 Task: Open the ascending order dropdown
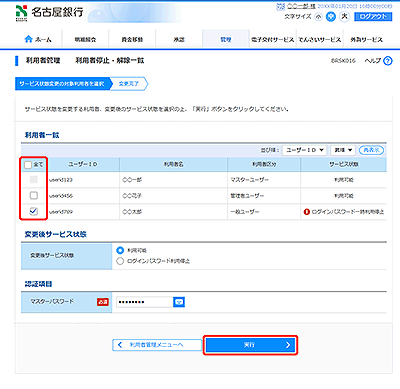coord(343,150)
